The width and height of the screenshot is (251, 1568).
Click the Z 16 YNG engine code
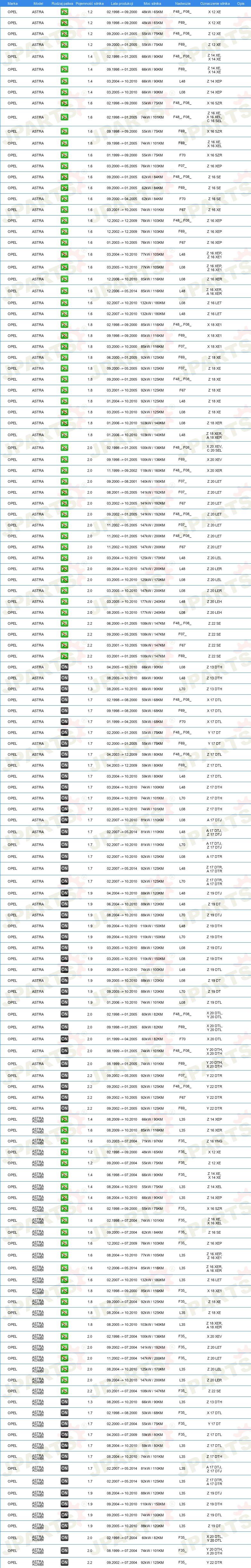tap(214, 1141)
